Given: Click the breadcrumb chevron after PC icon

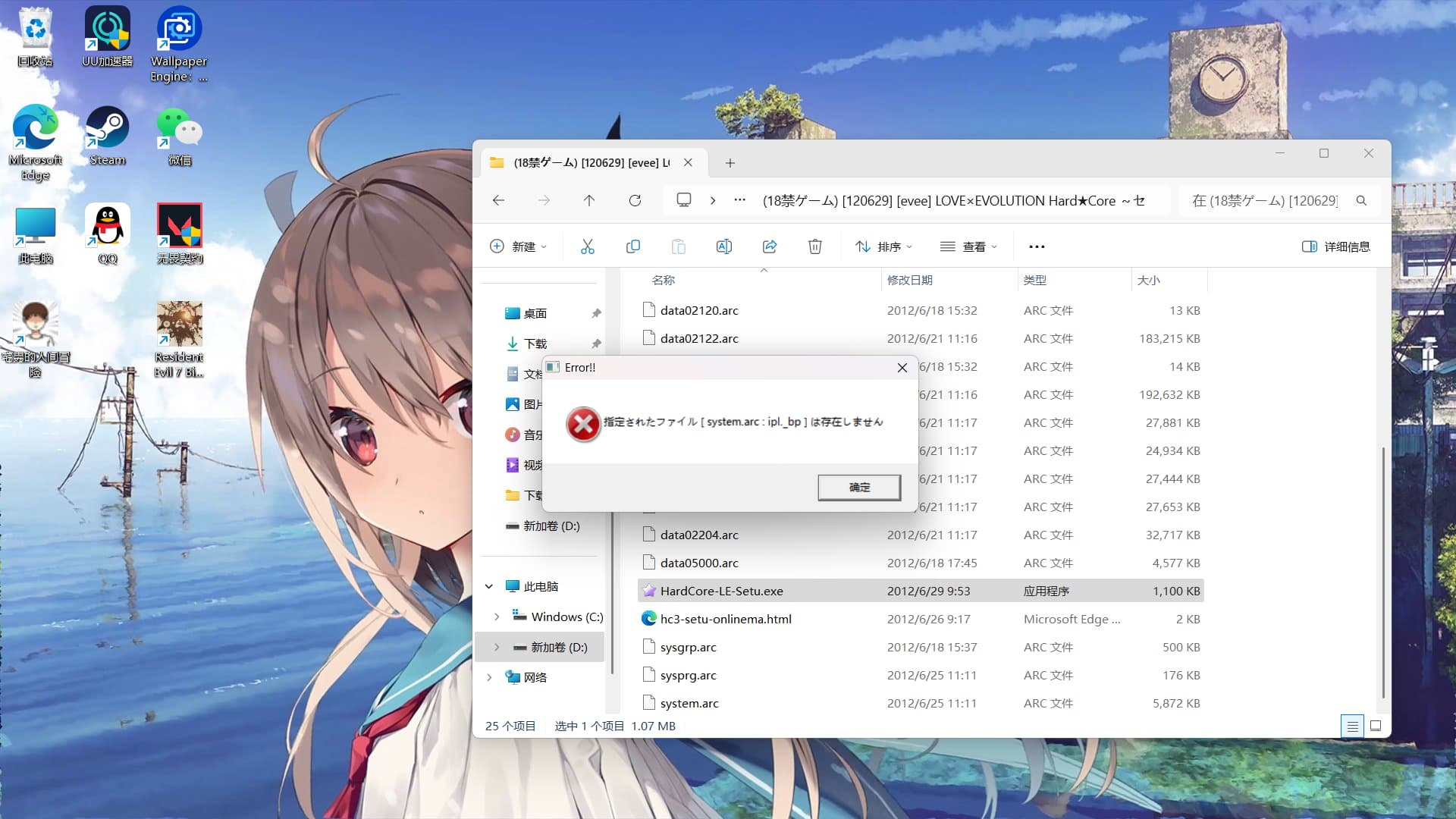Looking at the screenshot, I should pos(713,200).
